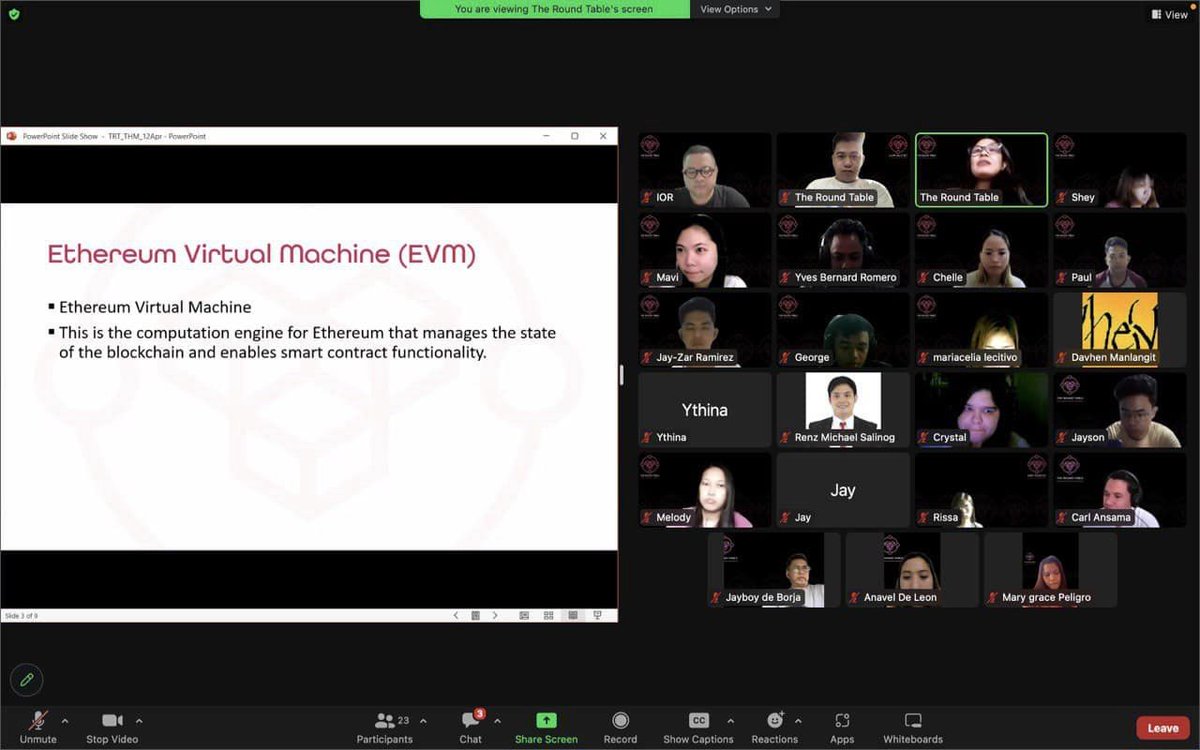
Task: Unmute the microphone
Action: 38,727
